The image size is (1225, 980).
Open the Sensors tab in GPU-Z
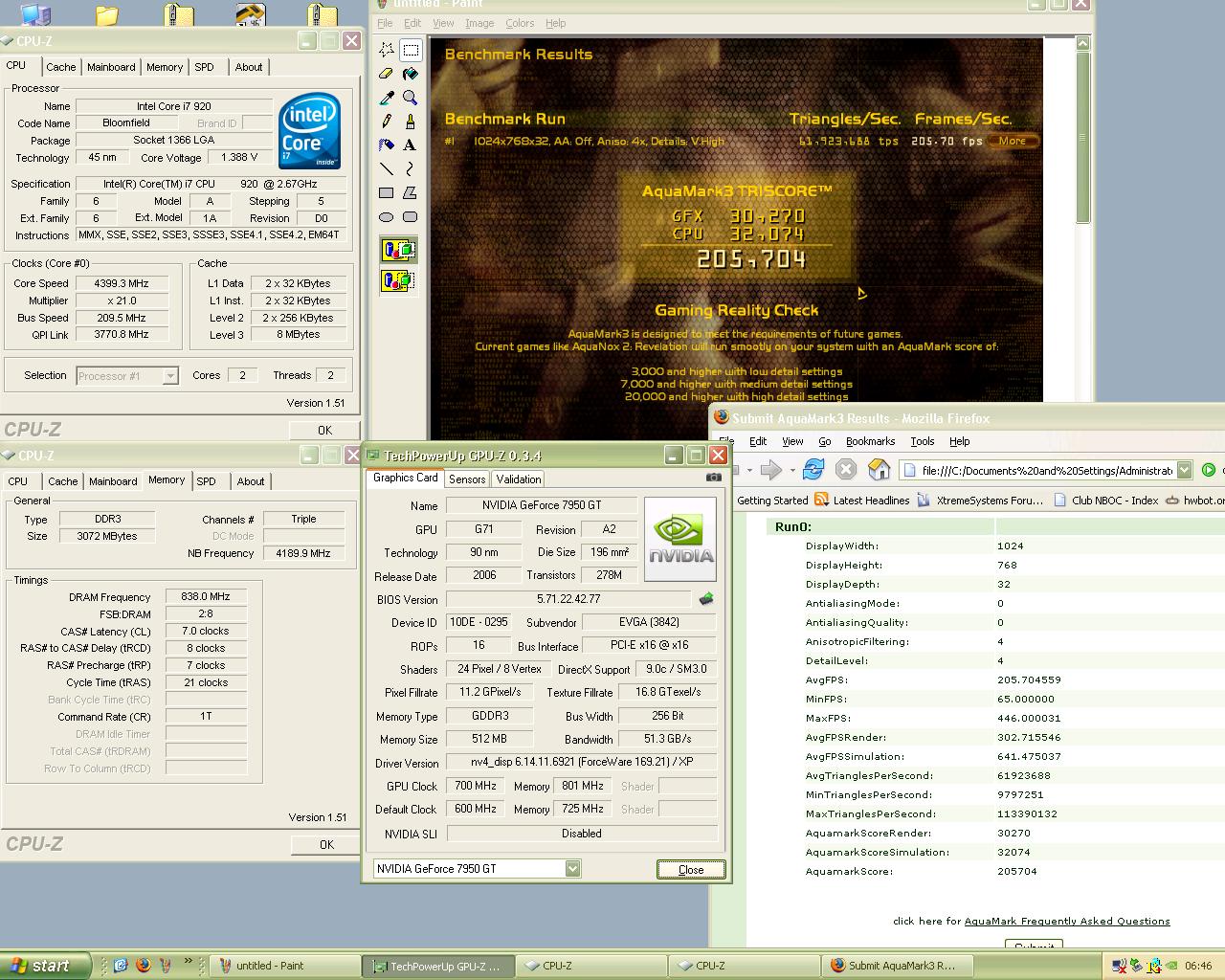[x=467, y=479]
